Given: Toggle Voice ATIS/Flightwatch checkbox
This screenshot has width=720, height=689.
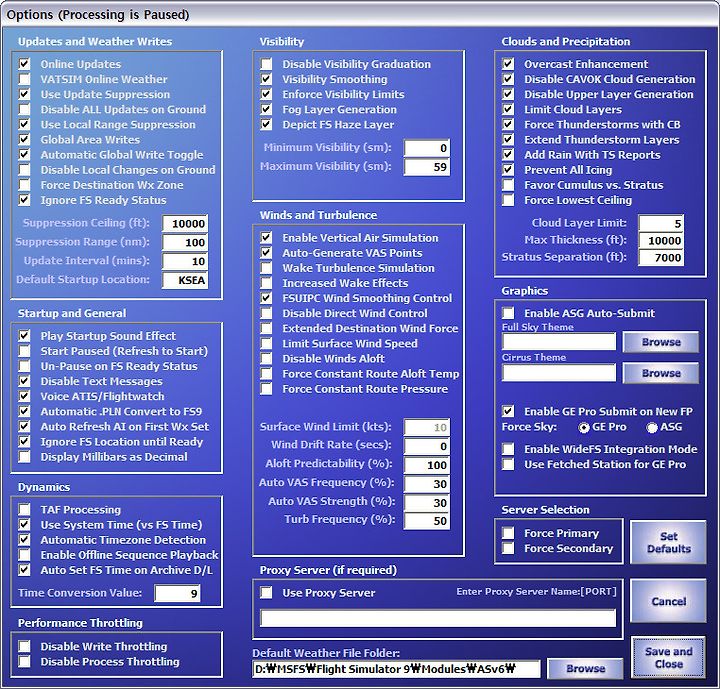Looking at the screenshot, I should 24,396.
